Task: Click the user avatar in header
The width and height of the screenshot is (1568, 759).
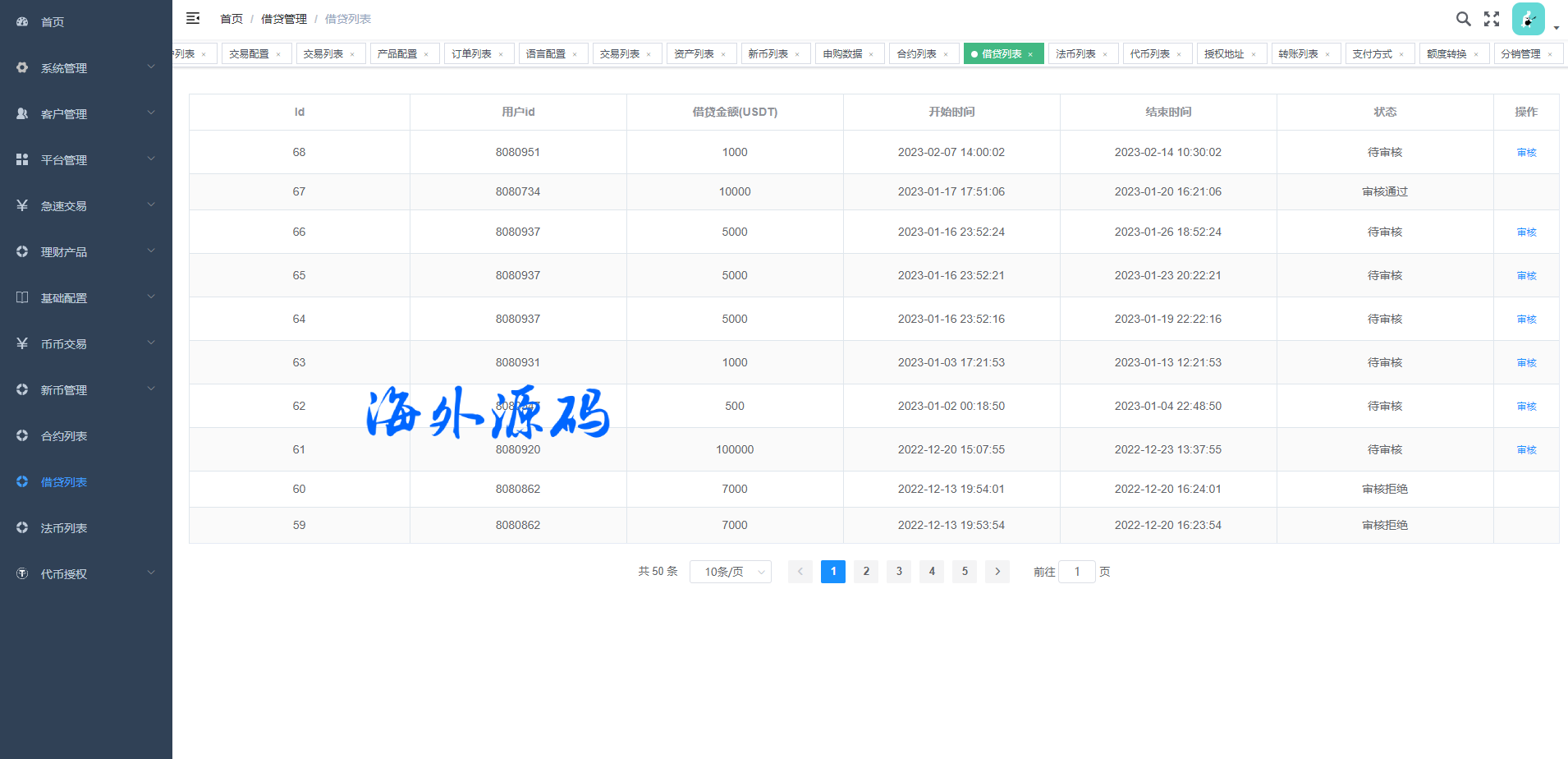Action: [x=1528, y=19]
